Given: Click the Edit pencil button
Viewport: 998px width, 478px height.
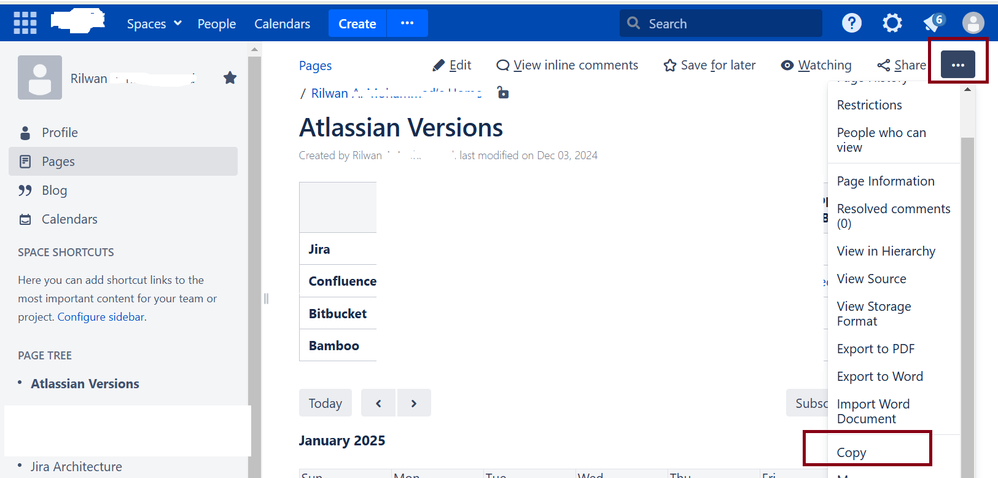Looking at the screenshot, I should (452, 65).
